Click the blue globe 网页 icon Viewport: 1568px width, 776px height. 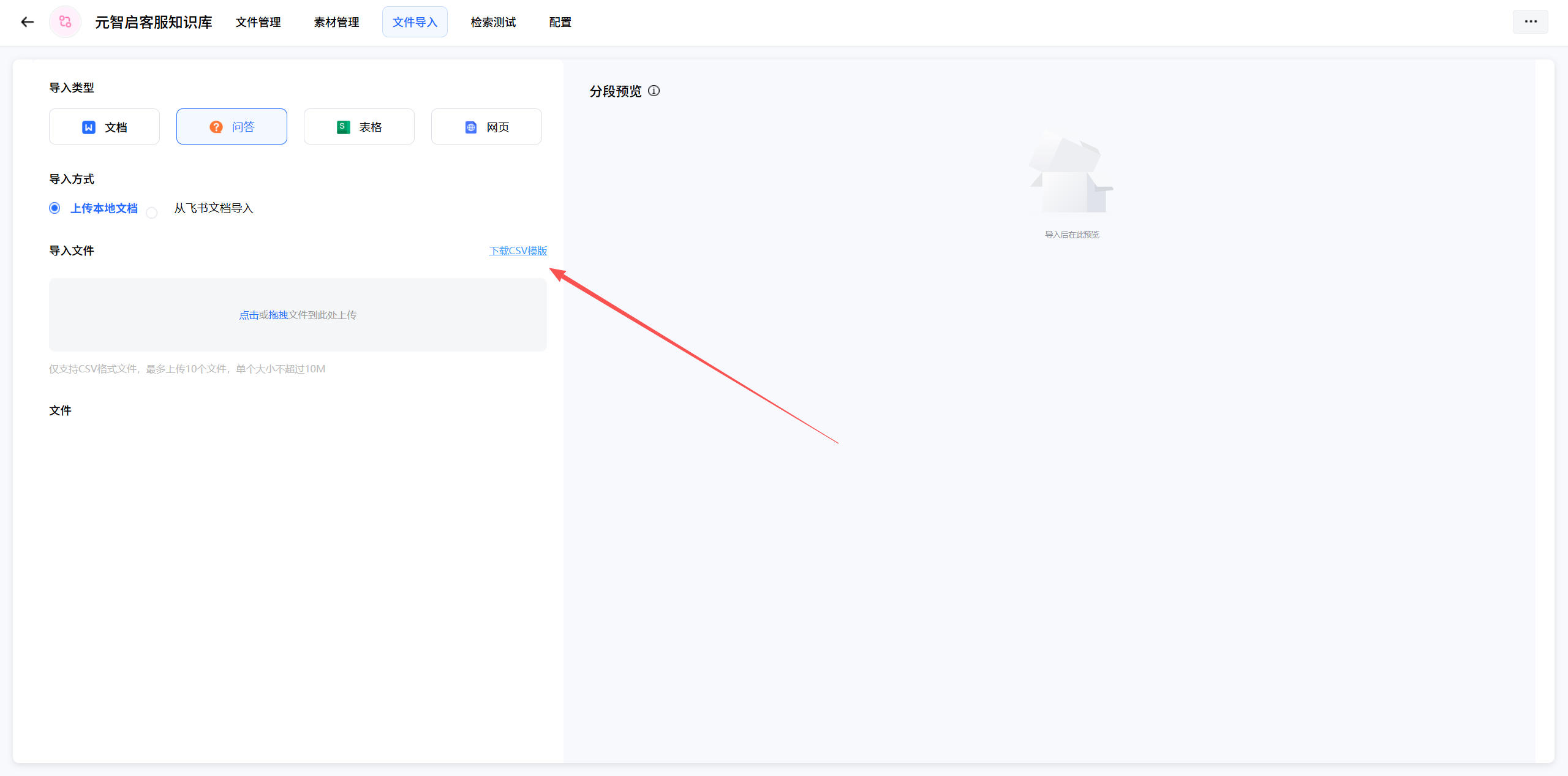471,127
